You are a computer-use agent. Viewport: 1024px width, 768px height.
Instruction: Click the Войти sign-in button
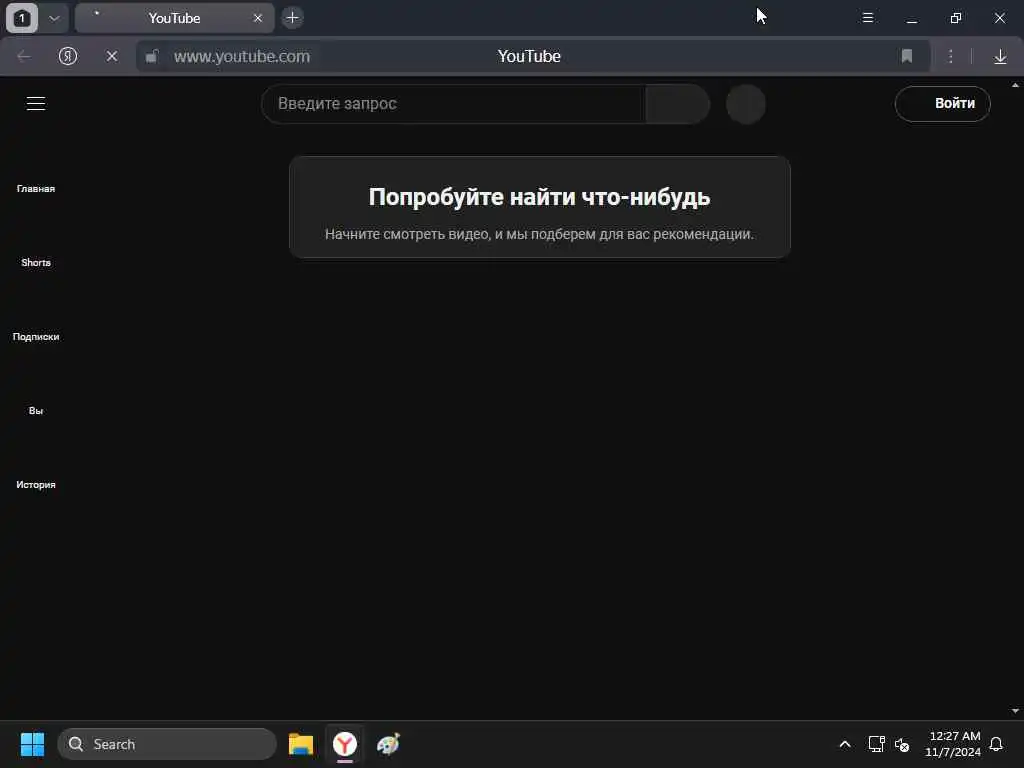[942, 104]
